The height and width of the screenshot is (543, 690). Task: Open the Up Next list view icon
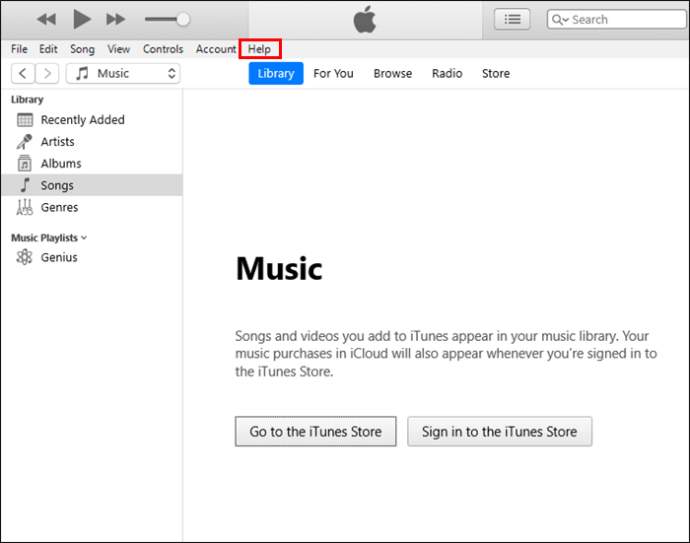(512, 19)
